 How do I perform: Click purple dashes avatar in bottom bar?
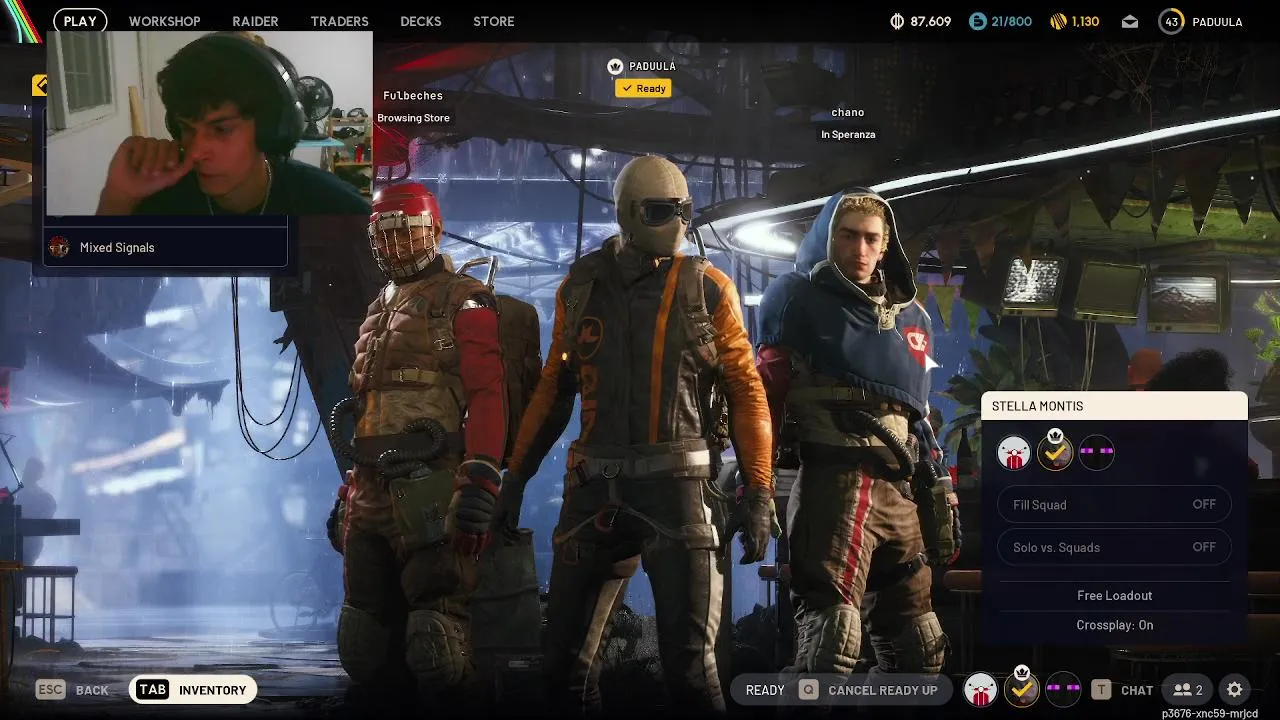[x=1063, y=689]
